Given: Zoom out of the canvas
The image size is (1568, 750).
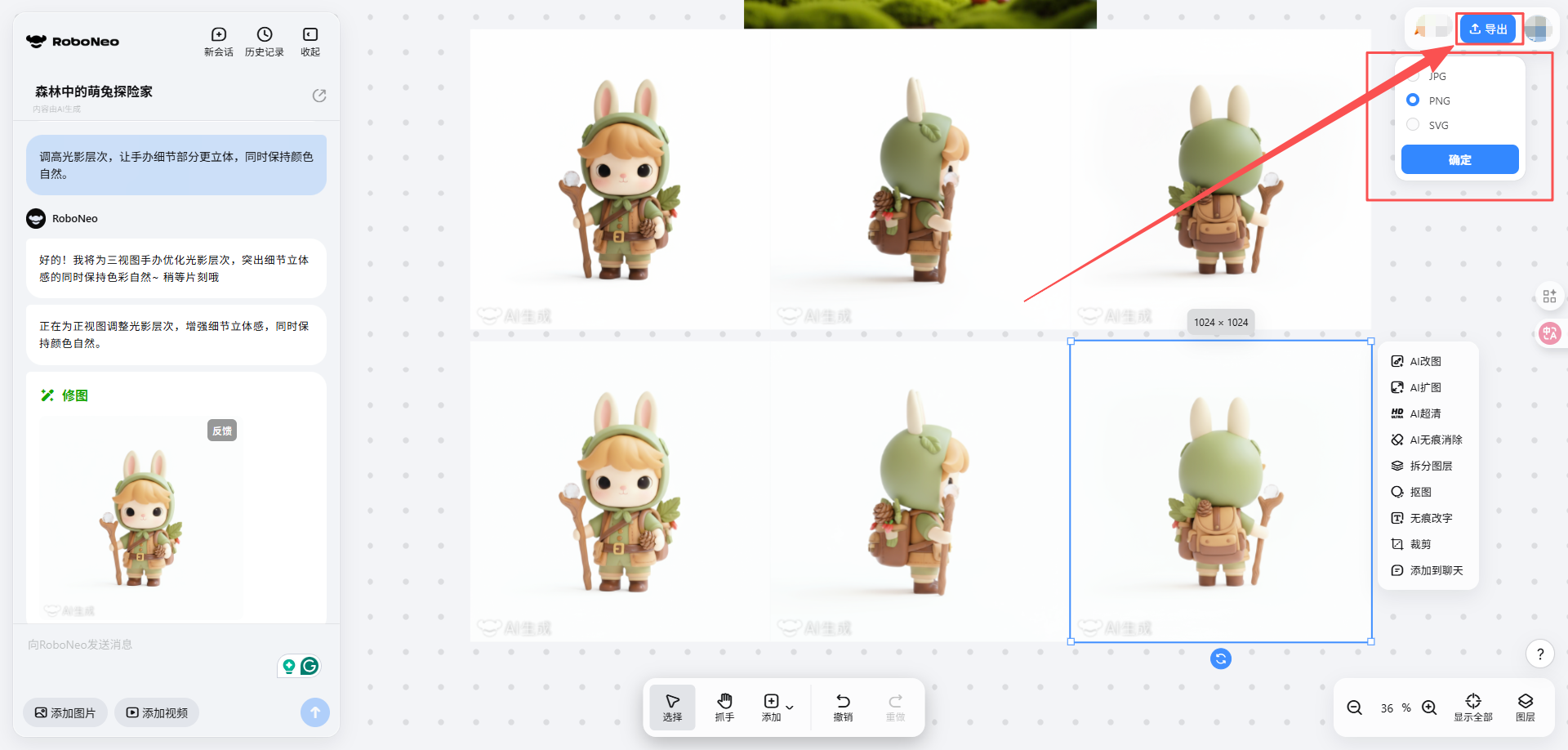Looking at the screenshot, I should (x=1354, y=708).
